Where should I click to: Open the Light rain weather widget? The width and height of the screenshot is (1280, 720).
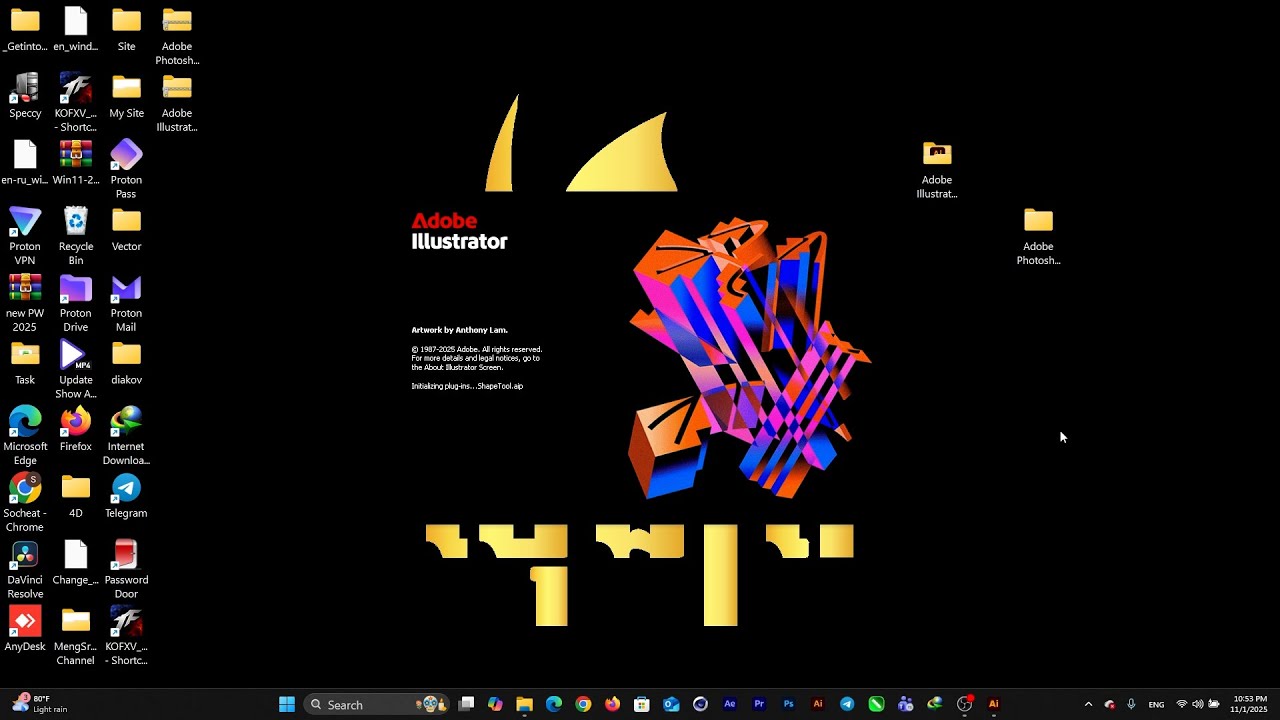click(x=40, y=704)
